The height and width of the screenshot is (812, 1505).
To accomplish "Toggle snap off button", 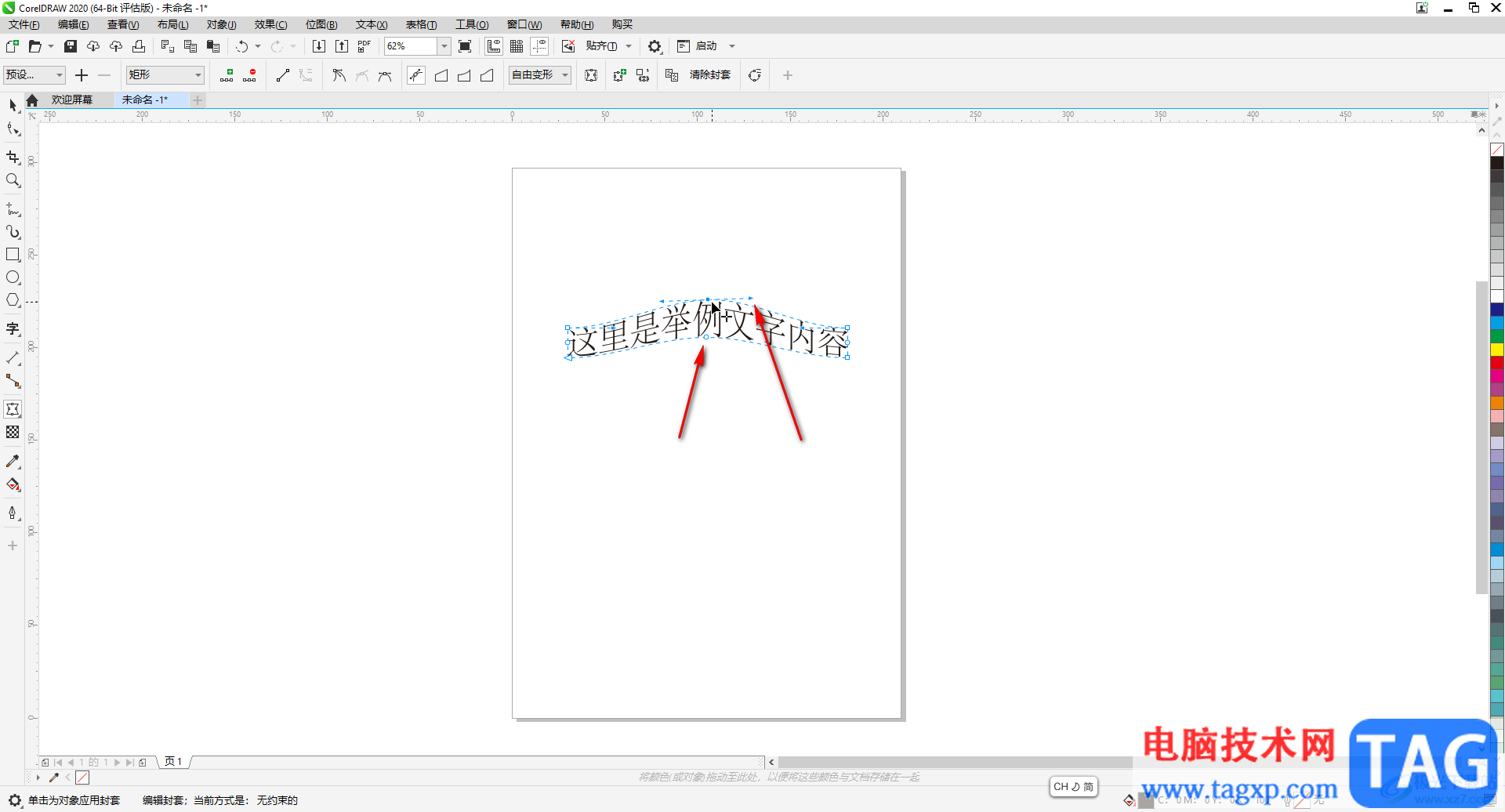I will pyautogui.click(x=568, y=46).
